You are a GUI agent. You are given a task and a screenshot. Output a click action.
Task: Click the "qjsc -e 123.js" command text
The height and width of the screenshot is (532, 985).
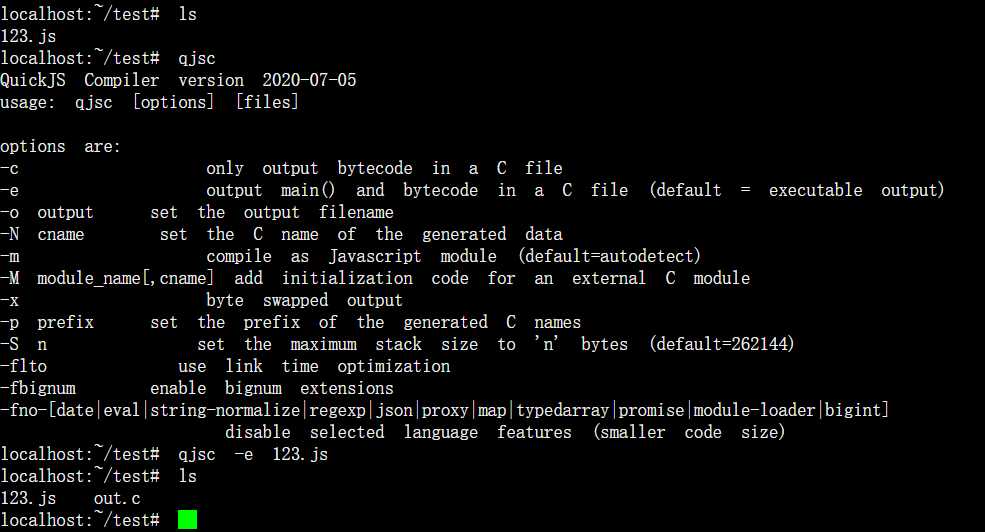253,454
